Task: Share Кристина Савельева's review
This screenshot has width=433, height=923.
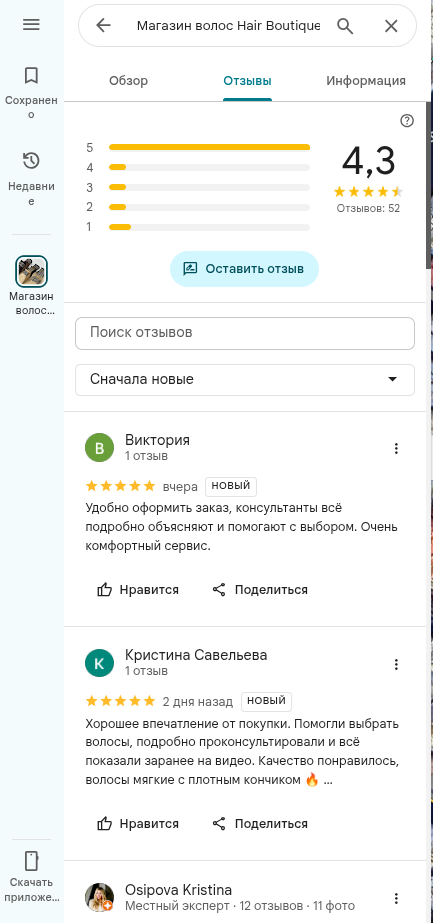Action: pos(259,824)
